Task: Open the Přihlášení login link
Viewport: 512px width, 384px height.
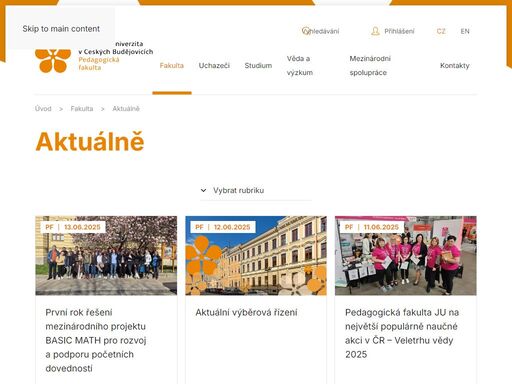Action: pos(392,31)
